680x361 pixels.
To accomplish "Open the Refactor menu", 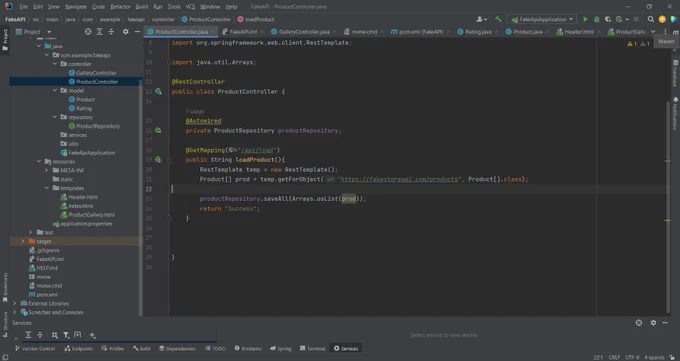I will tap(120, 7).
